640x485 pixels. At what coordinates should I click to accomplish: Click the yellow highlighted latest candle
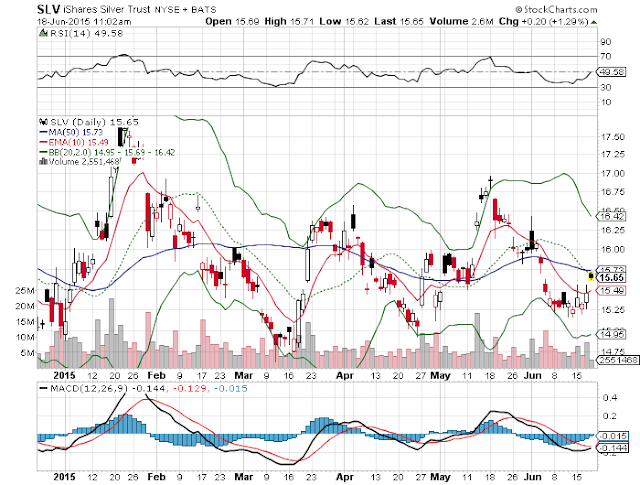[591, 276]
